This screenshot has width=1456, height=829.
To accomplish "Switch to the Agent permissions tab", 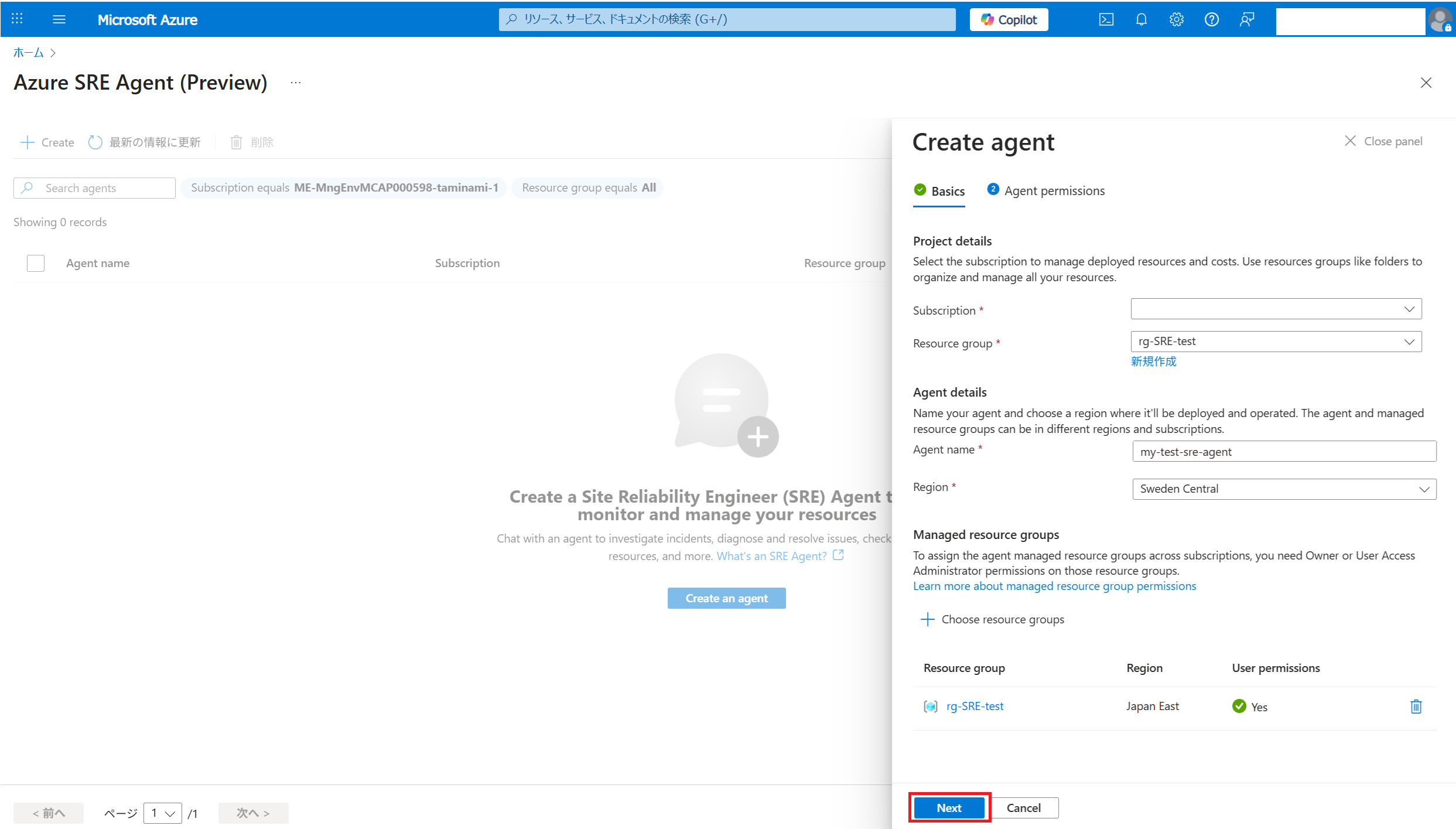I will pos(1045,191).
